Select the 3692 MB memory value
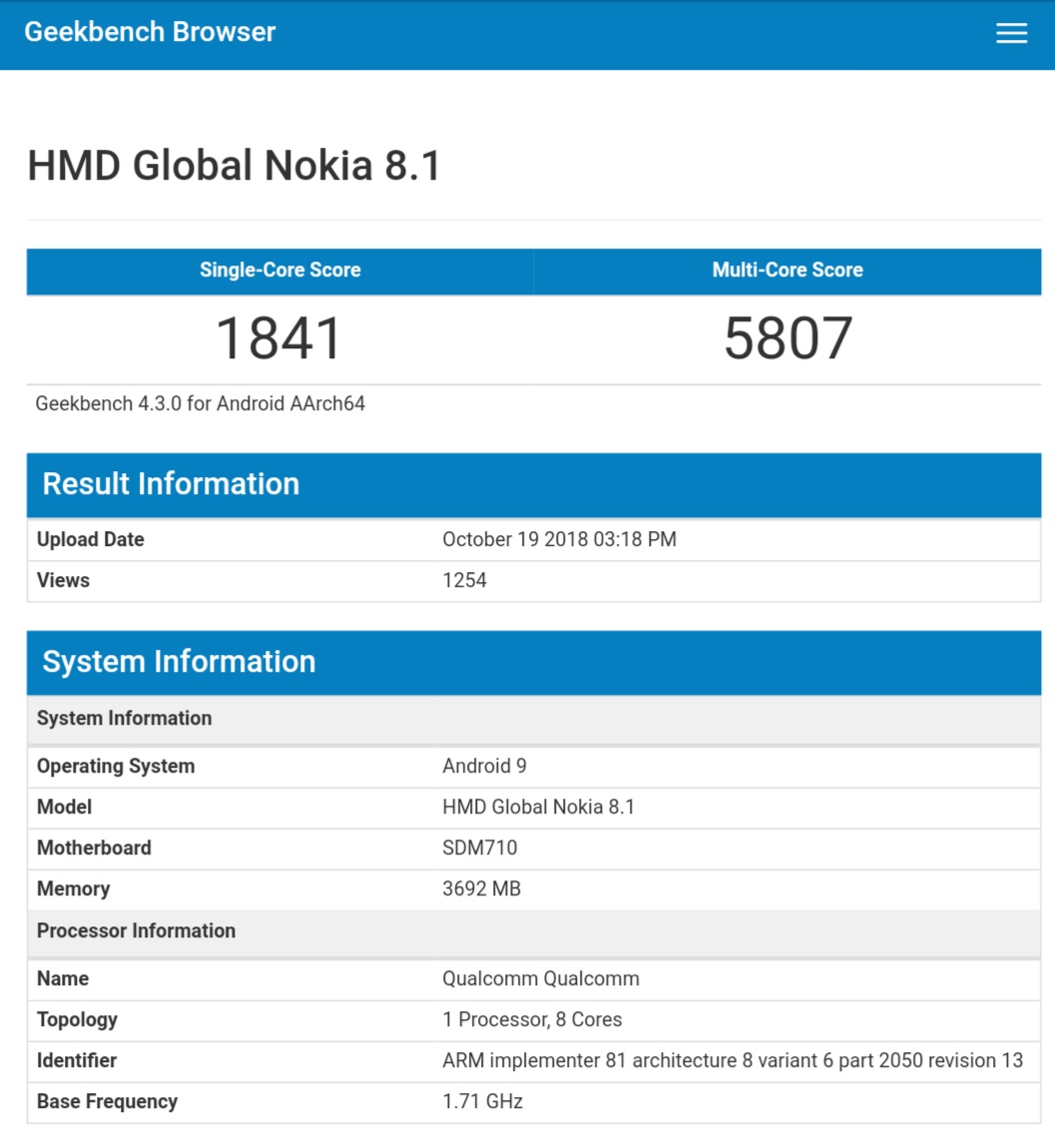This screenshot has width=1055, height=1148. tap(481, 889)
